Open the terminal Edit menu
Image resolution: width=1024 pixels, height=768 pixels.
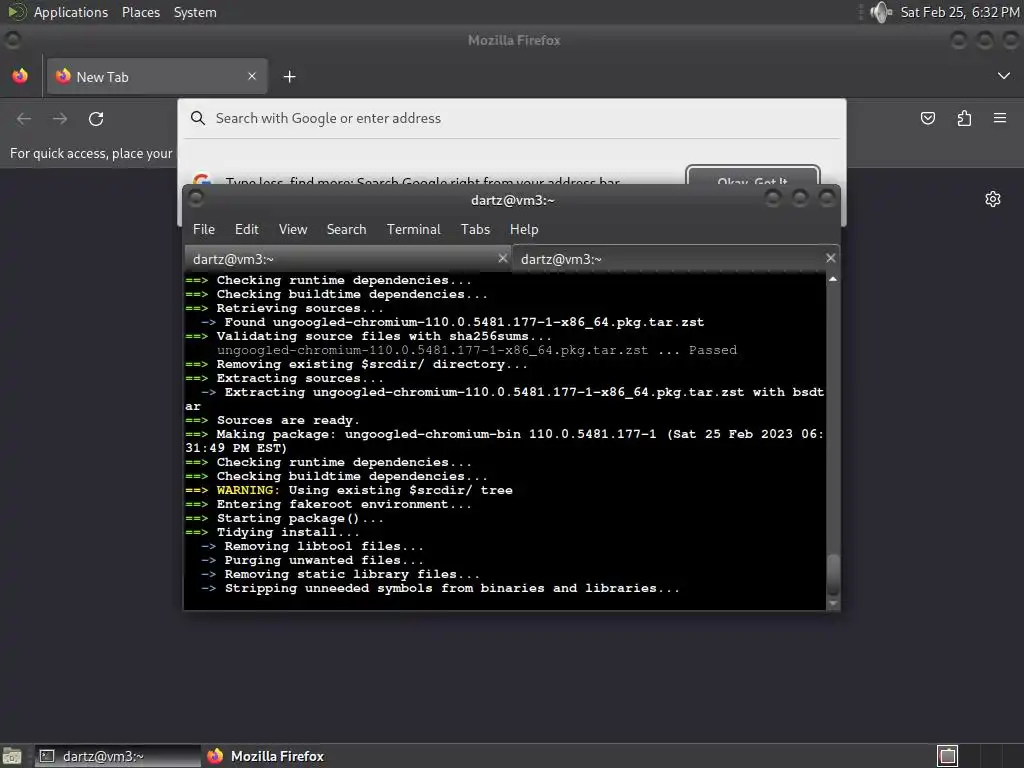tap(247, 229)
